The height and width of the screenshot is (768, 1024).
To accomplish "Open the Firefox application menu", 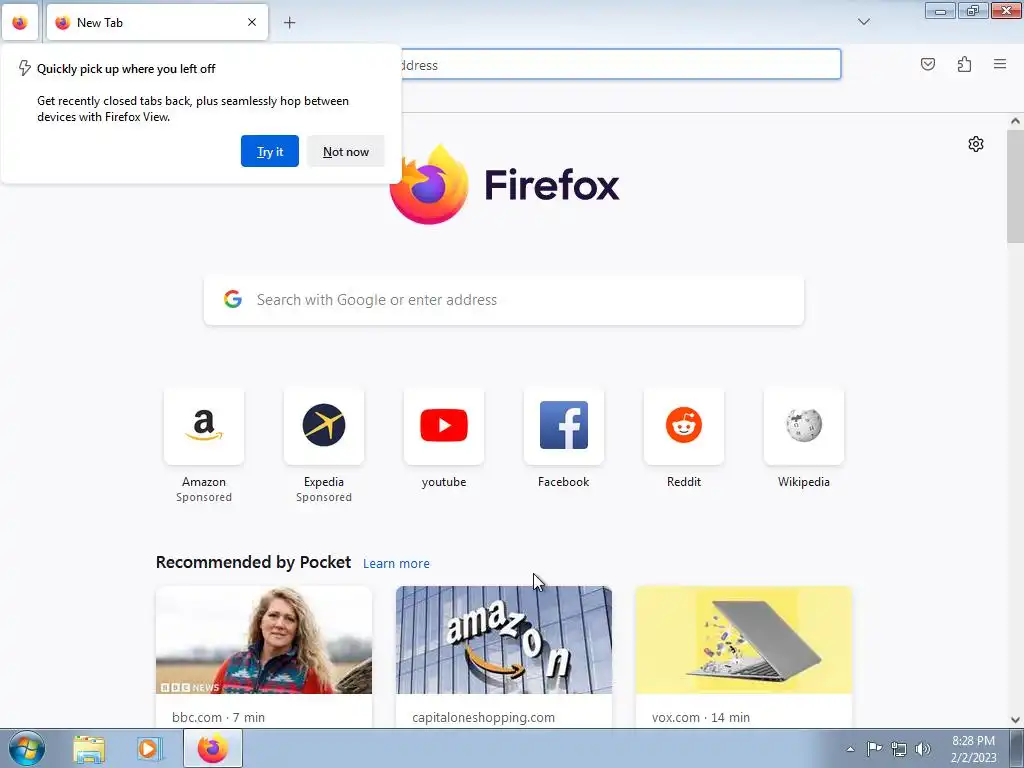I will (x=1000, y=64).
